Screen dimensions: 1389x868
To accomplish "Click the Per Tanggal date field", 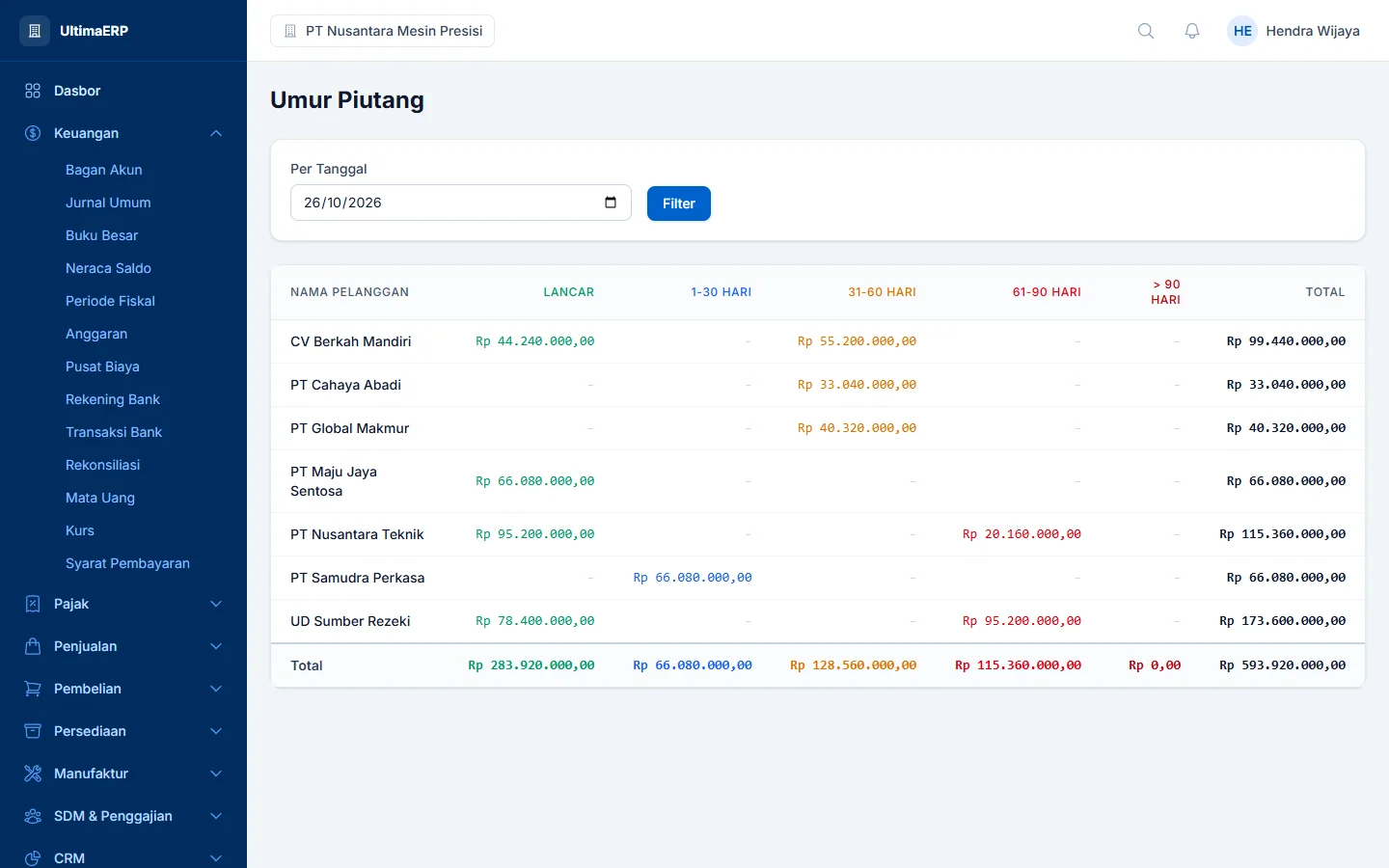I will tap(461, 203).
